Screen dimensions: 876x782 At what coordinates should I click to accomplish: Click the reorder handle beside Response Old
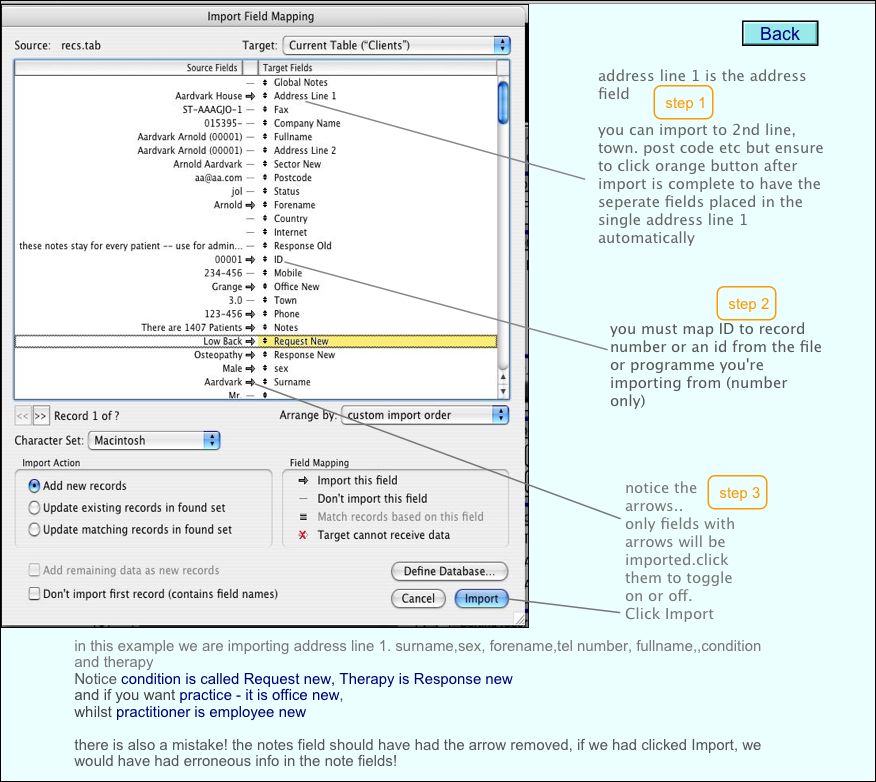(265, 246)
